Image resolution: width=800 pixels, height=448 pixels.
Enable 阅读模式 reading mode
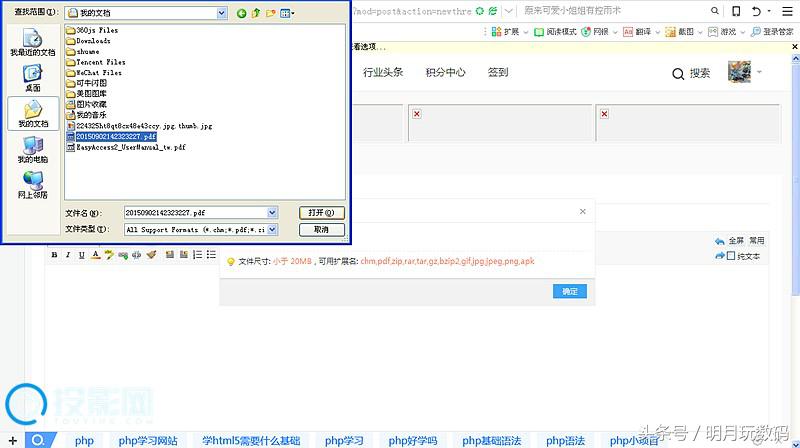pos(555,32)
